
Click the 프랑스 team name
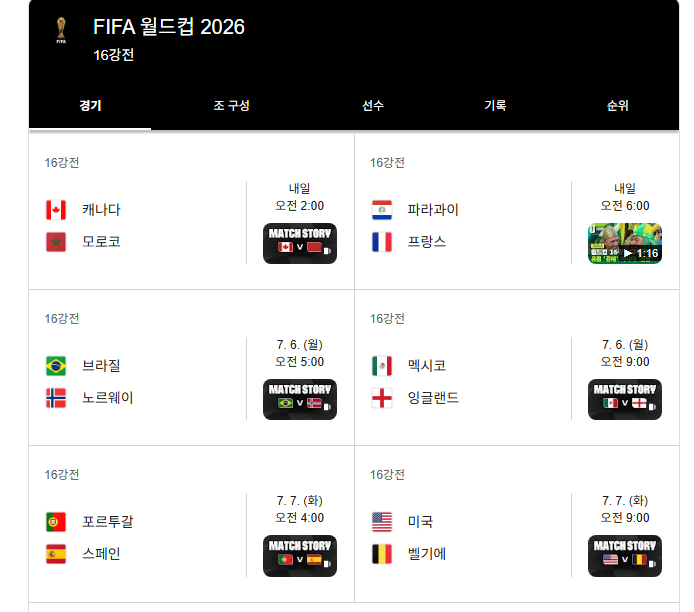pyautogui.click(x=427, y=242)
